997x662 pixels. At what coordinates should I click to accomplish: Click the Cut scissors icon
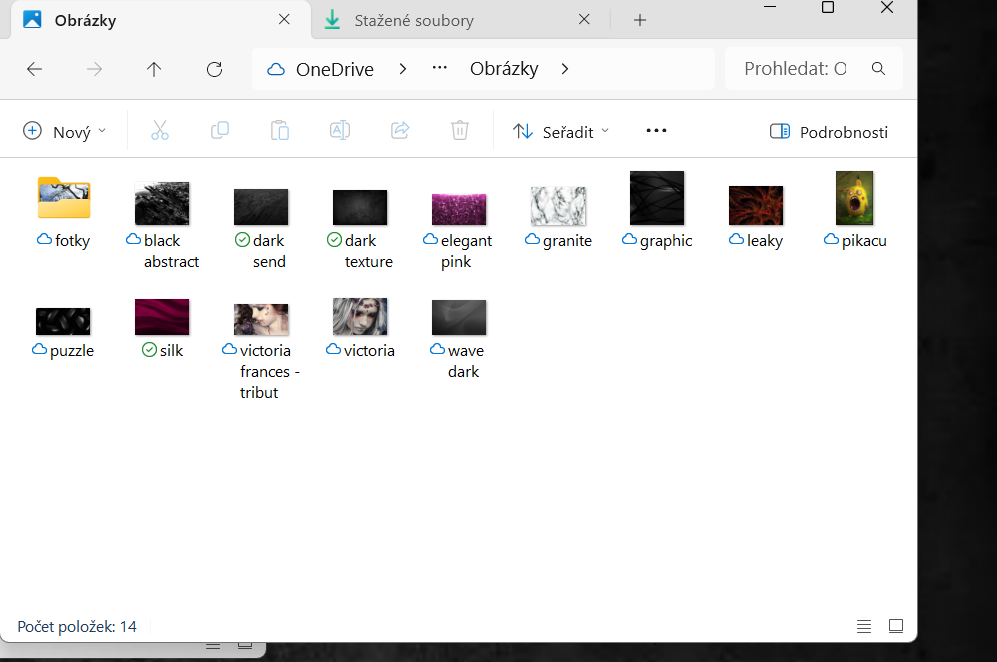pos(160,130)
